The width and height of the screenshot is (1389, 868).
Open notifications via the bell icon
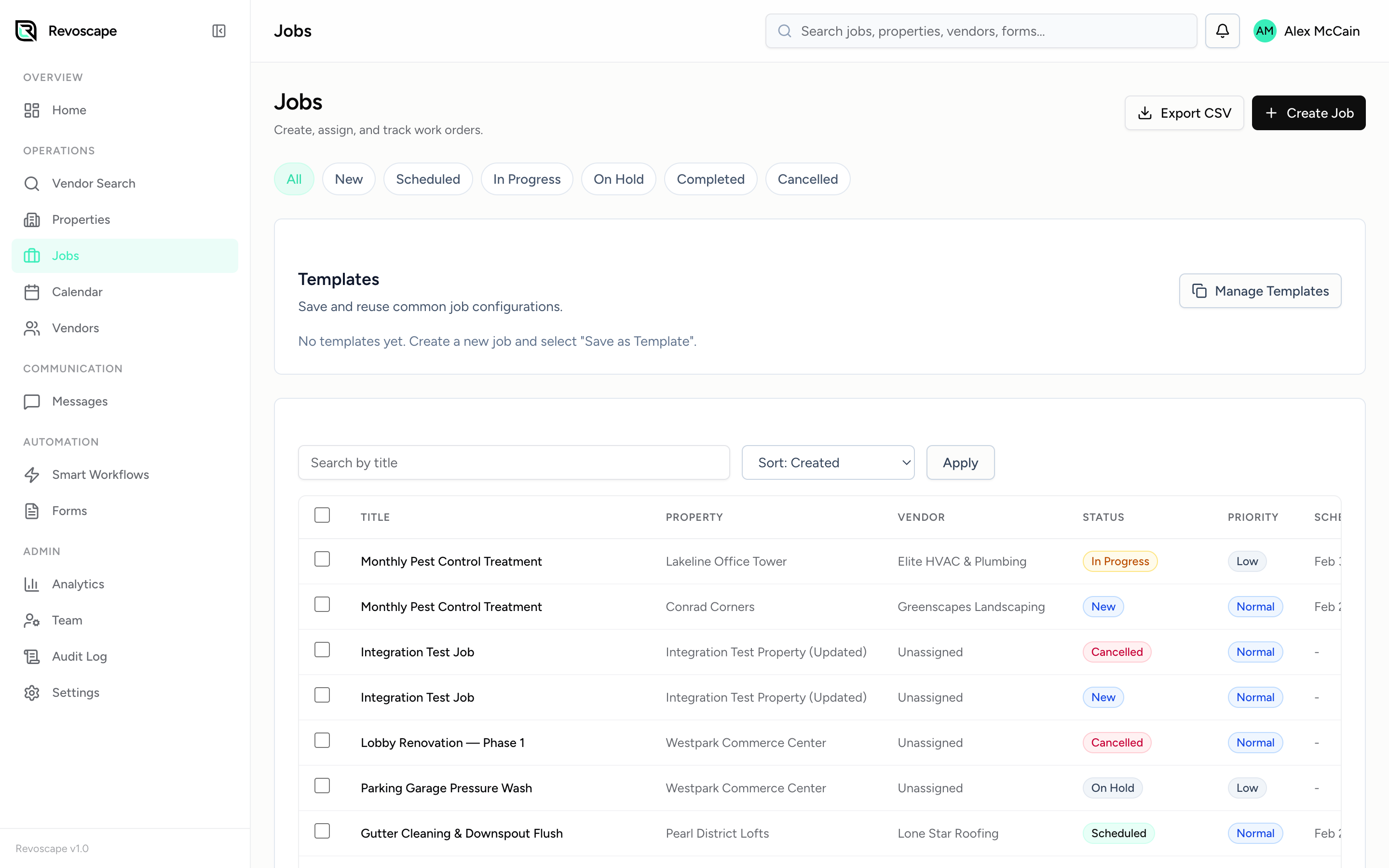pos(1223,30)
